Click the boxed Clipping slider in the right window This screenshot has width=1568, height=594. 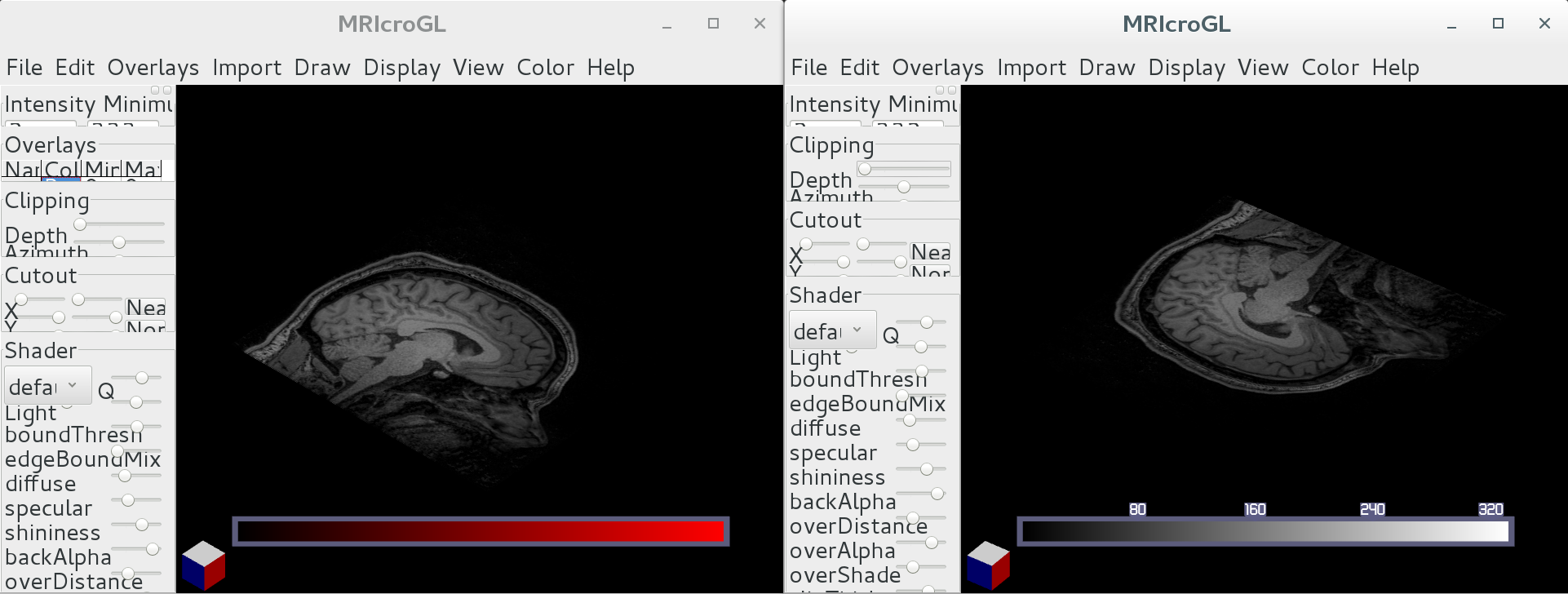(904, 169)
